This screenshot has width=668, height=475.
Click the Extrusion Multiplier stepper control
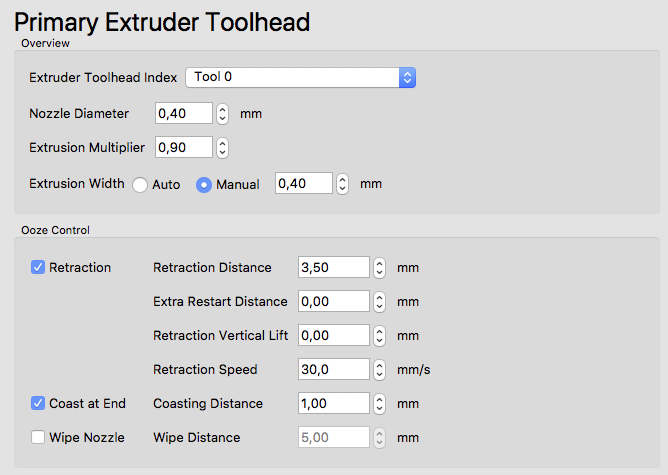(x=222, y=147)
